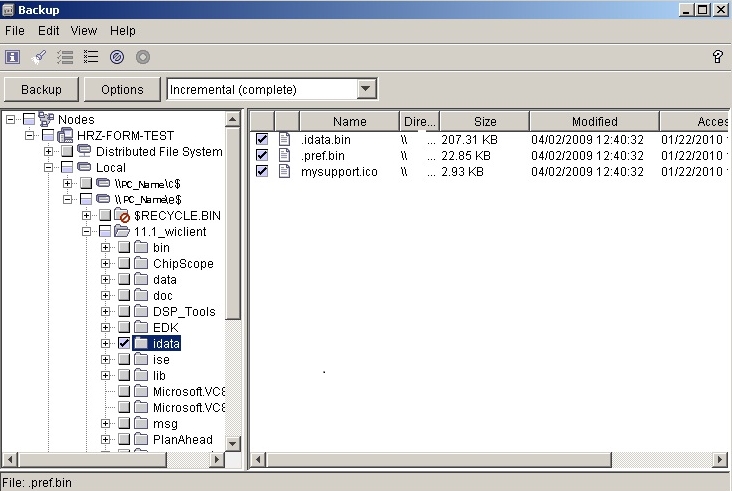Image resolution: width=732 pixels, height=491 pixels.
Task: Click the checkmark list toolbar icon
Action: [x=65, y=57]
